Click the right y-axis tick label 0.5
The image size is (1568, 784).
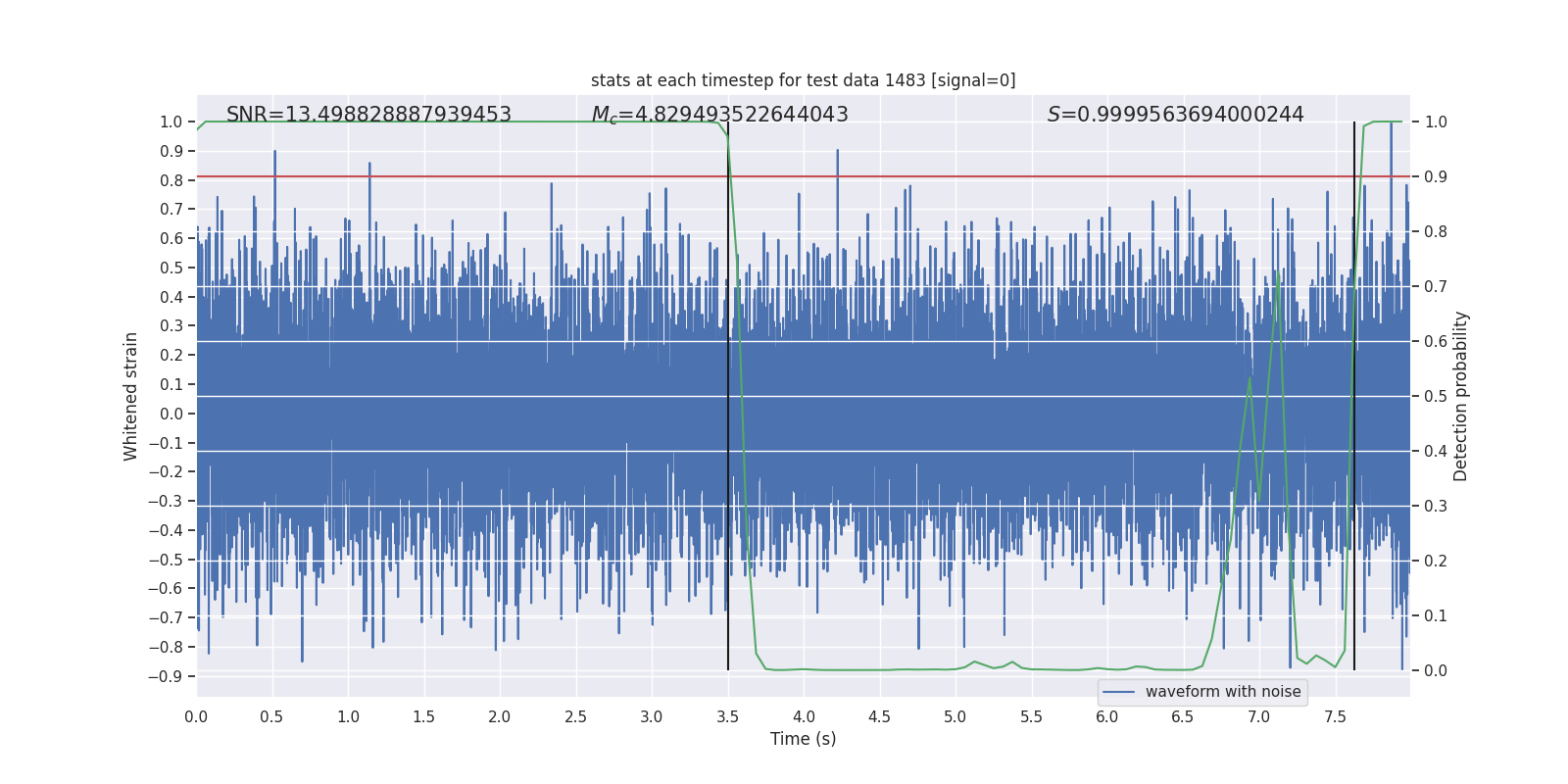coord(1436,397)
